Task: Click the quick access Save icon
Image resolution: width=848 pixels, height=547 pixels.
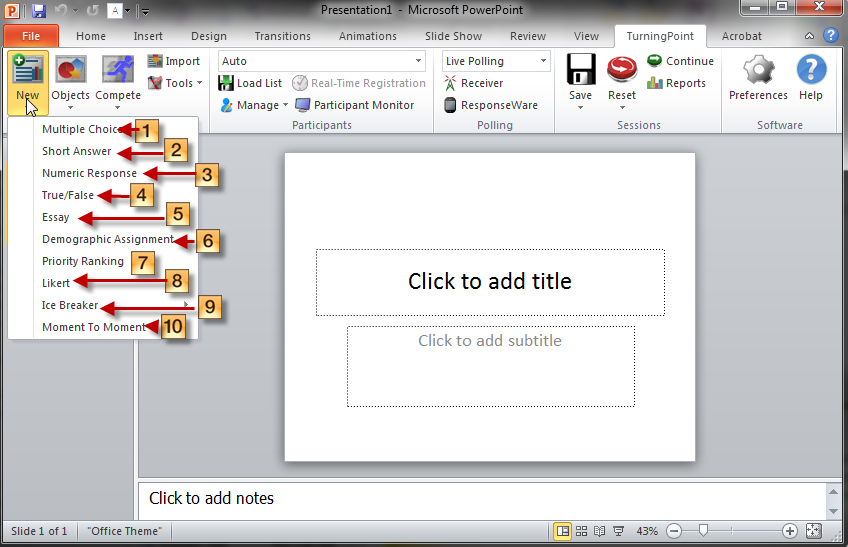Action: coord(38,10)
